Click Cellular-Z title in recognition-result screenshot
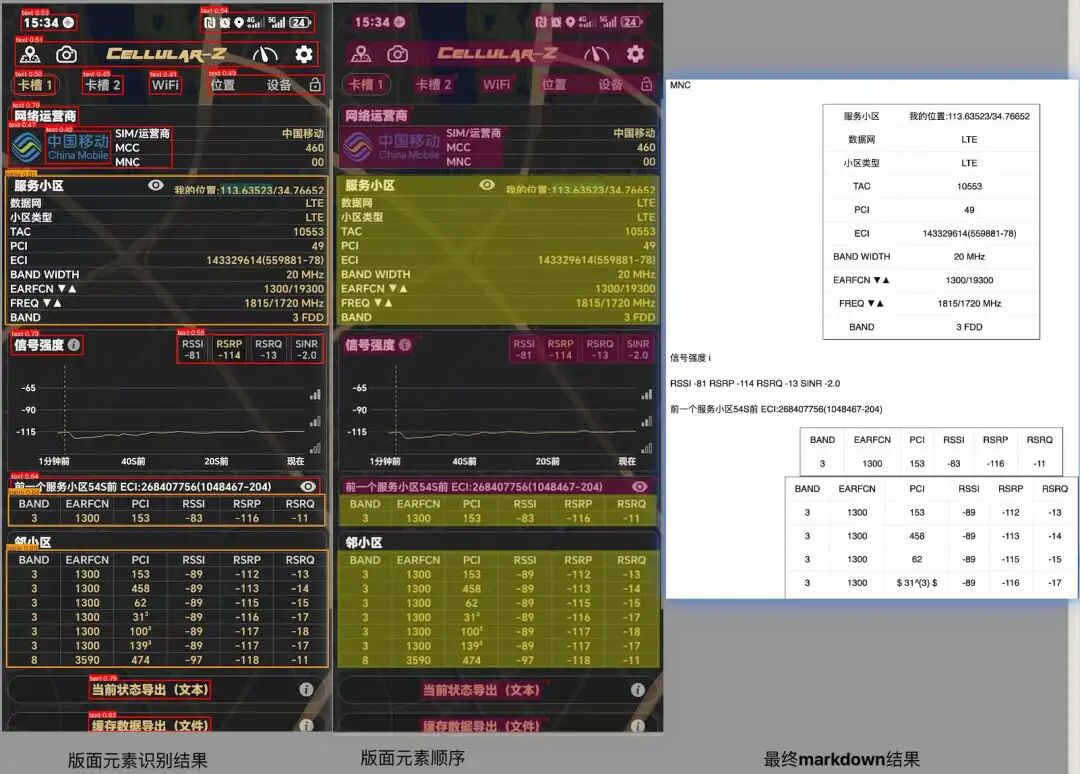The width and height of the screenshot is (1080, 774). pyautogui.click(x=166, y=54)
